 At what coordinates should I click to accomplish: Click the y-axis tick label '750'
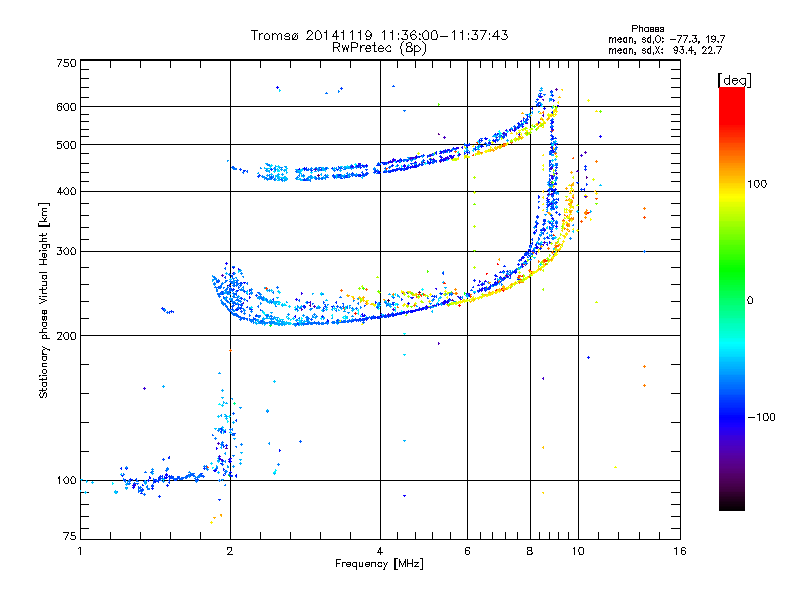[x=67, y=63]
